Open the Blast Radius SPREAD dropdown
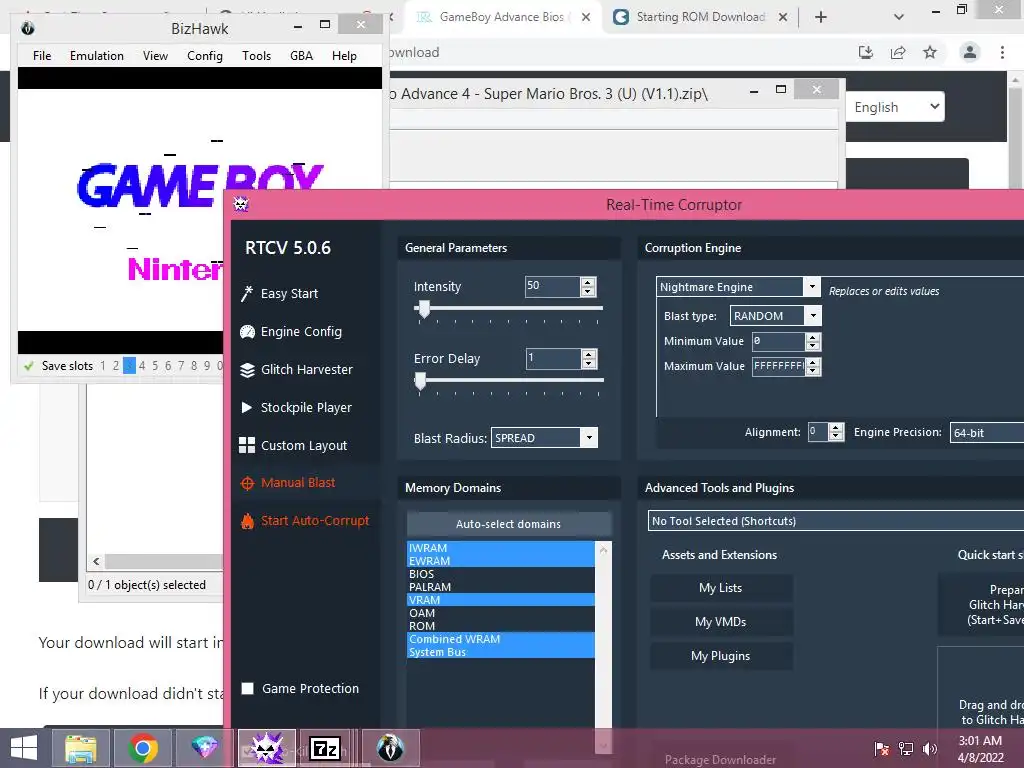 click(x=588, y=438)
